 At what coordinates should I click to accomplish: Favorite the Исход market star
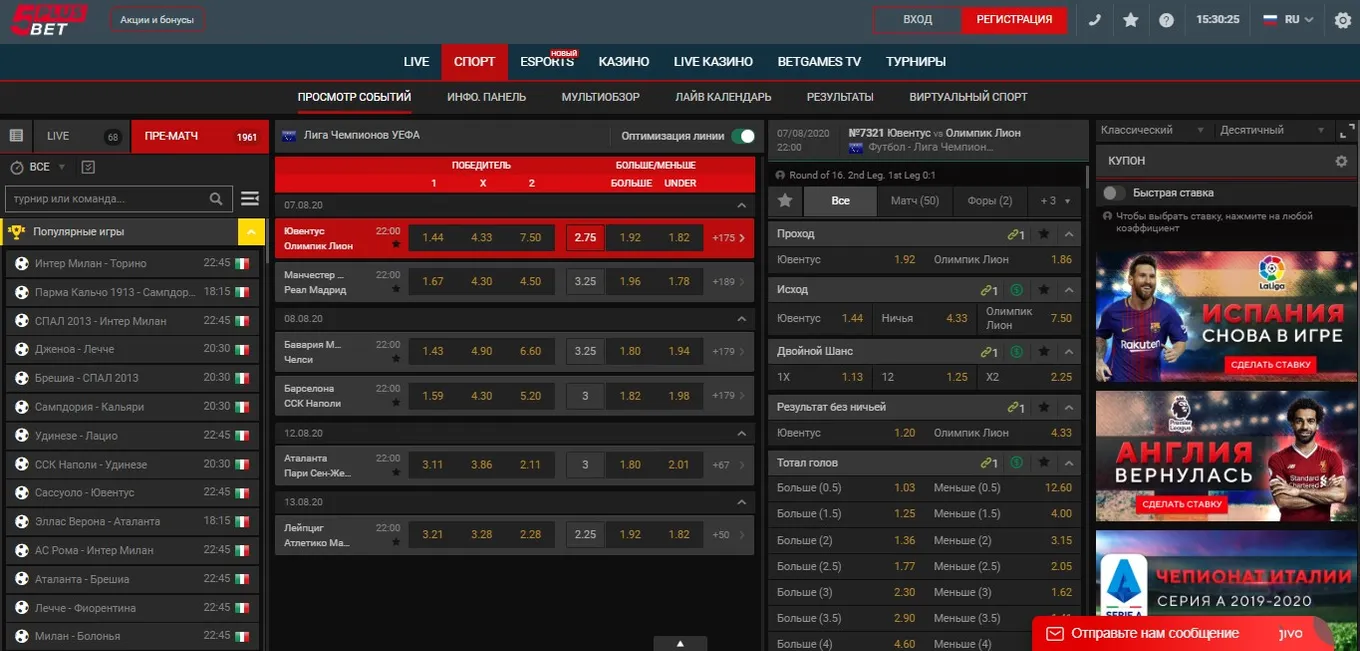tap(1044, 290)
